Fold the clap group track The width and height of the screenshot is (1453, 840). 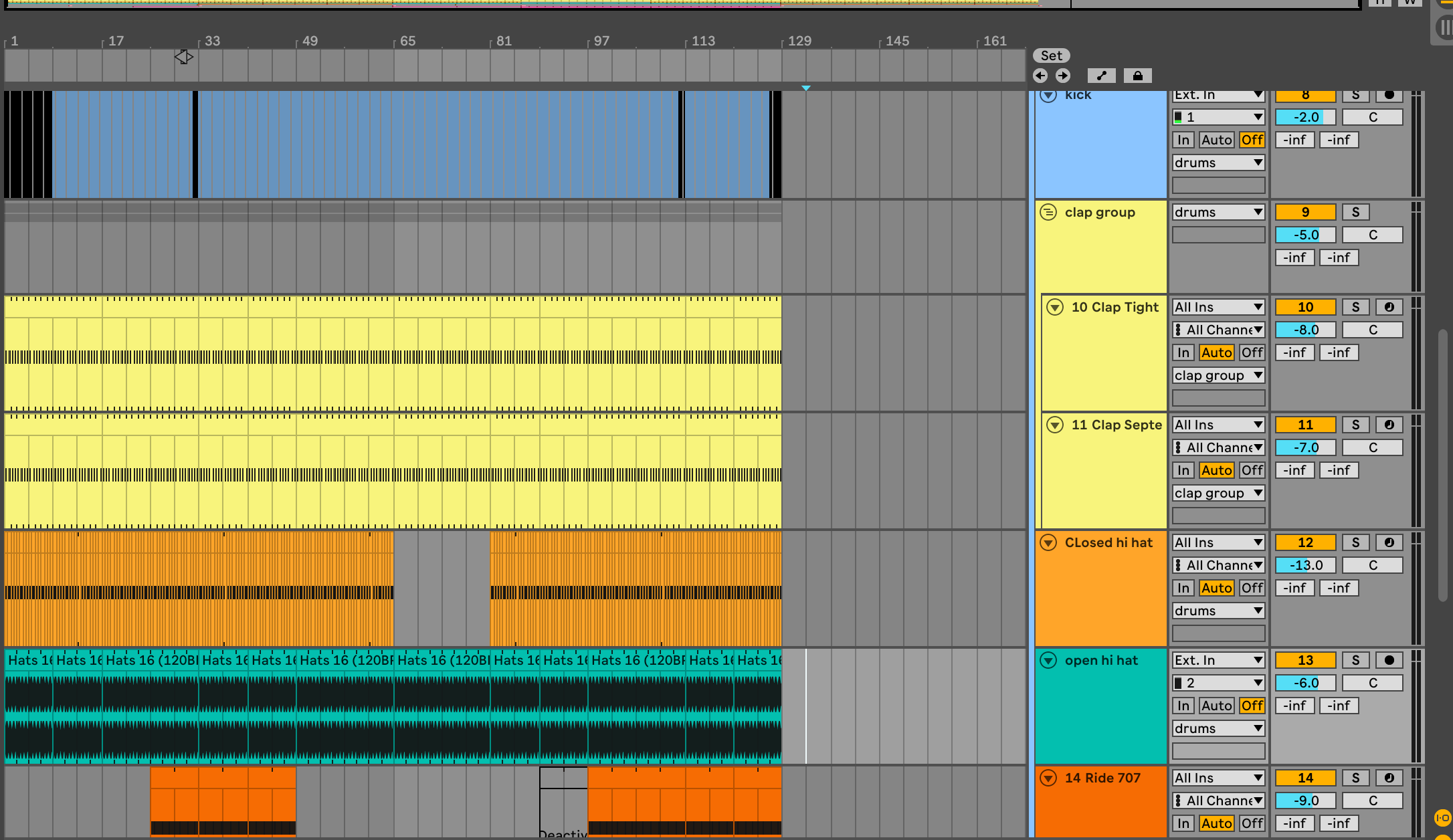coord(1048,212)
